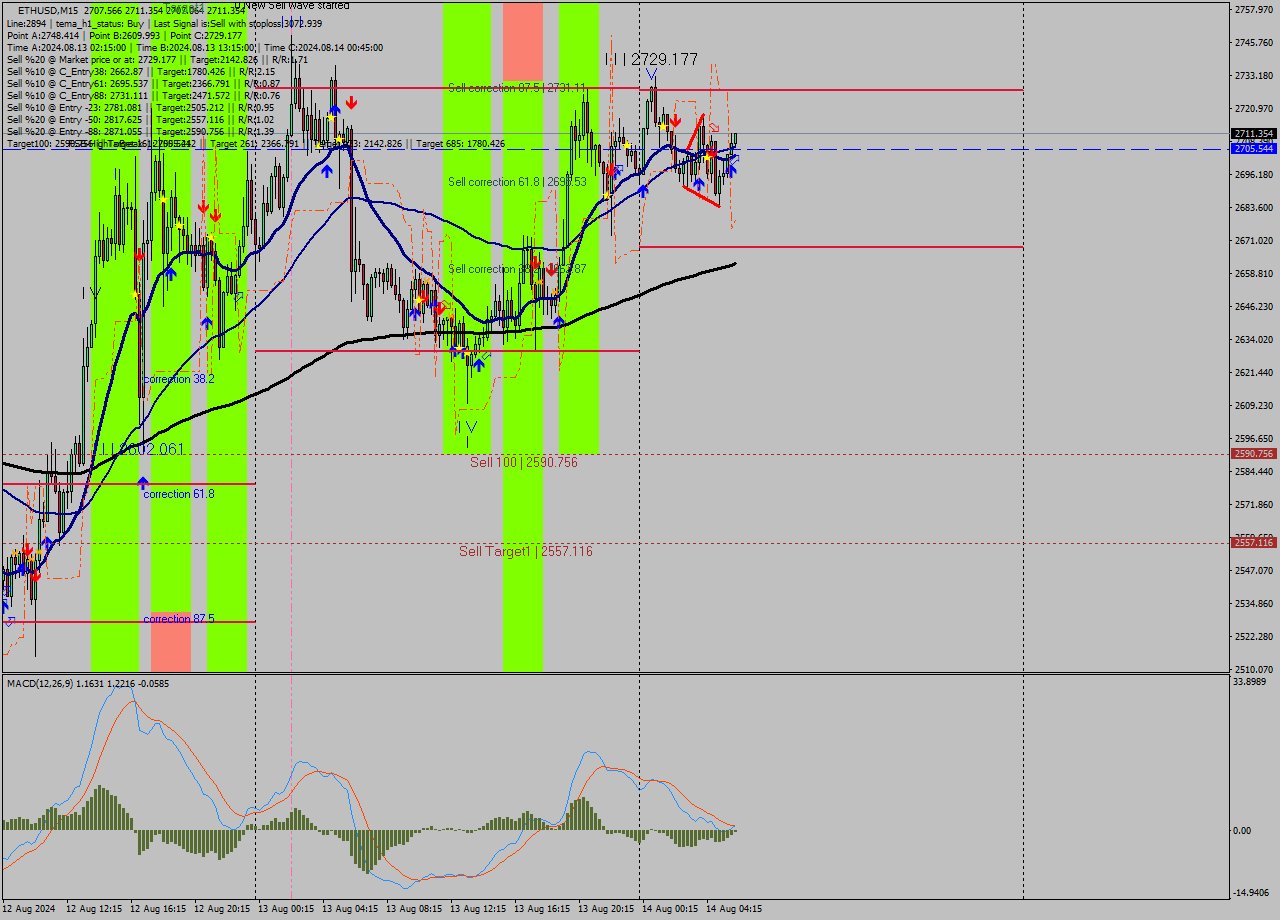Select the red sell arrow near 2729.177 peak
1280x920 pixels.
(x=675, y=120)
